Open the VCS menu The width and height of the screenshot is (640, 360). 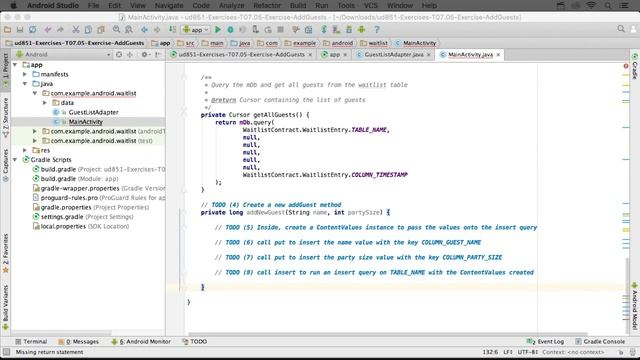(371, 5)
